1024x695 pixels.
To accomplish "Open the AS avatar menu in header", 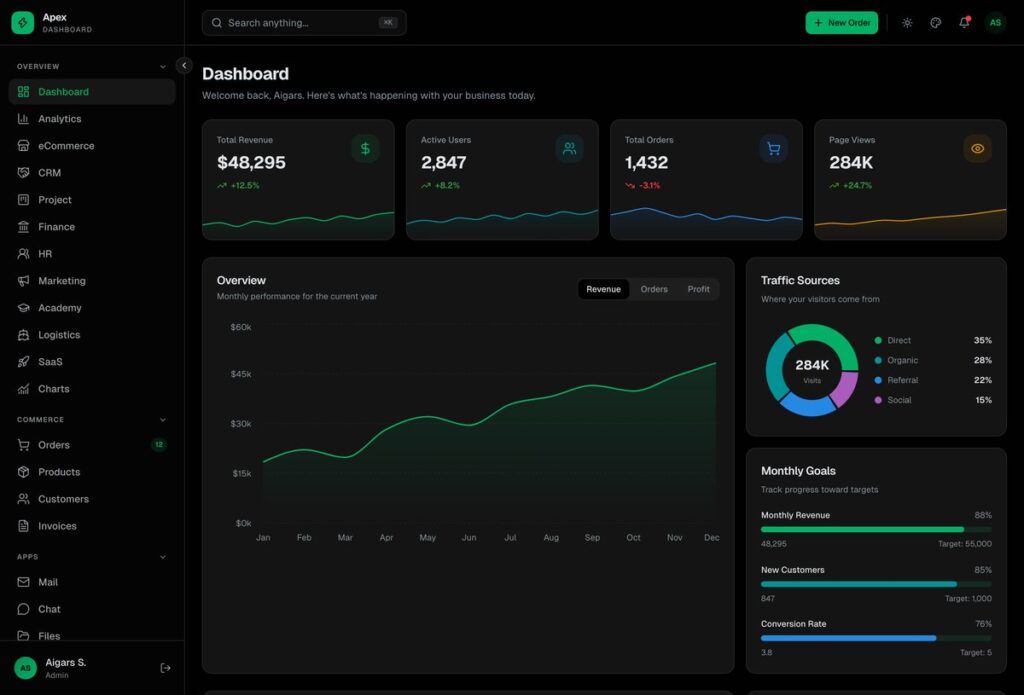I will (995, 23).
